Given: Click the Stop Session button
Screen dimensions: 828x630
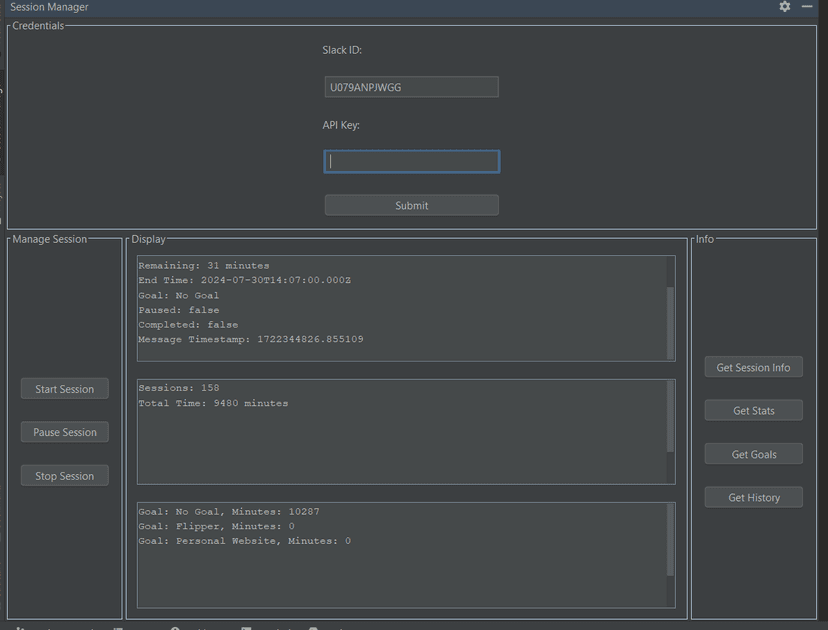Looking at the screenshot, I should point(65,476).
